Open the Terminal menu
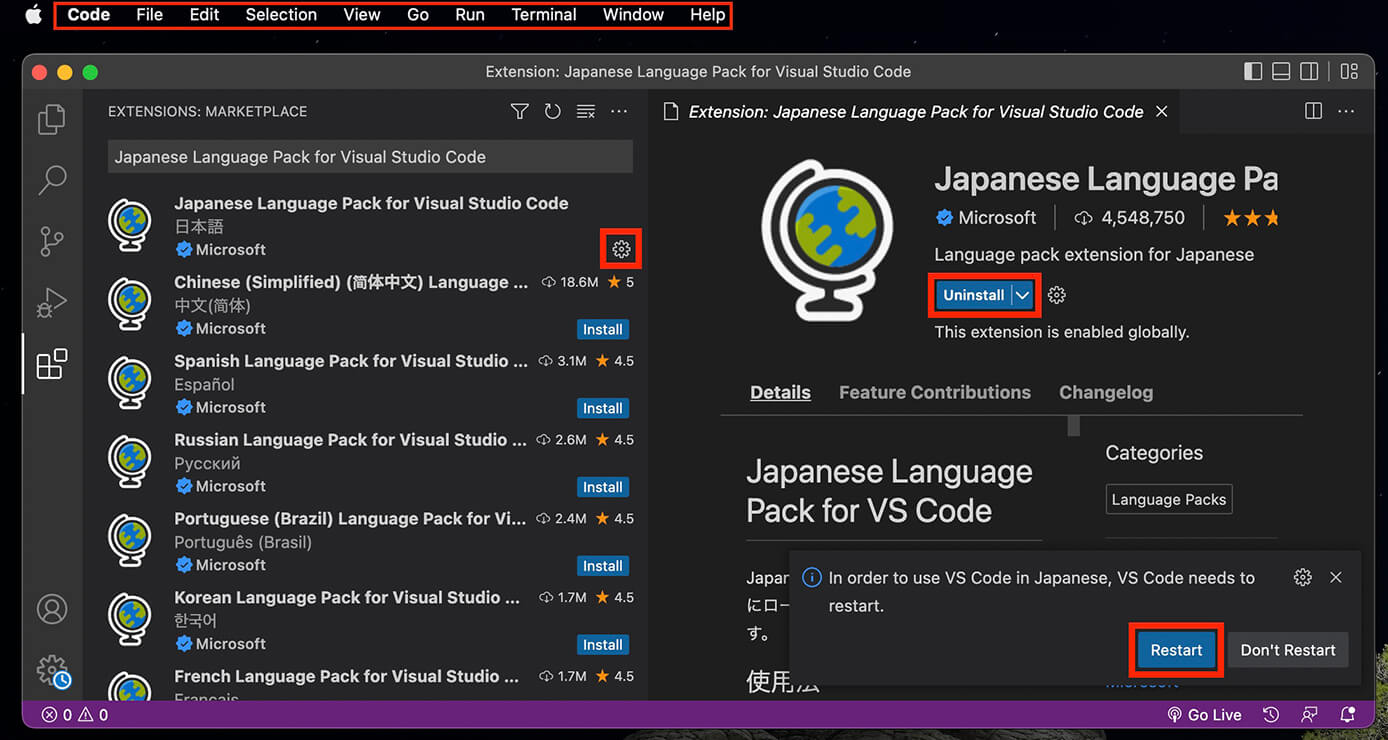 tap(544, 15)
